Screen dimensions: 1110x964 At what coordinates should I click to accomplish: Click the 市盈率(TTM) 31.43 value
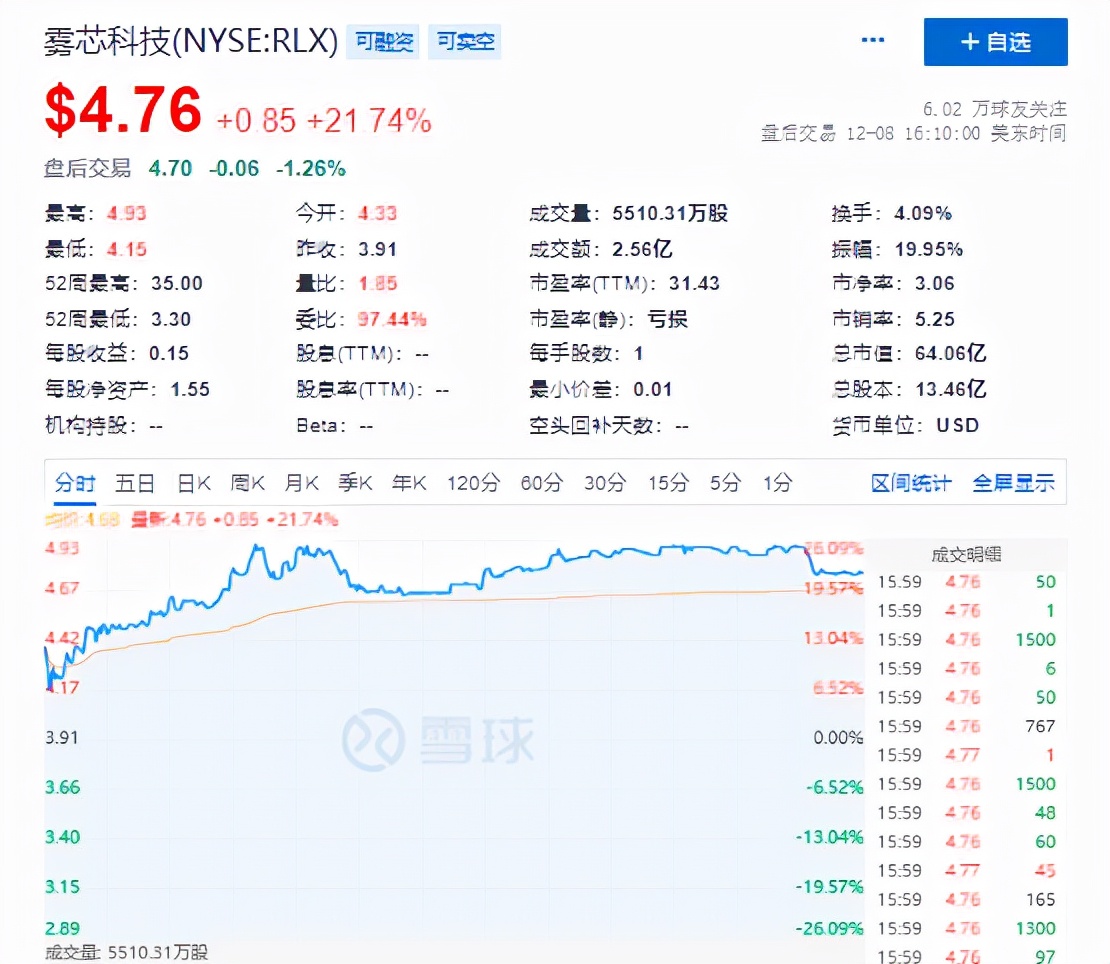(x=694, y=284)
